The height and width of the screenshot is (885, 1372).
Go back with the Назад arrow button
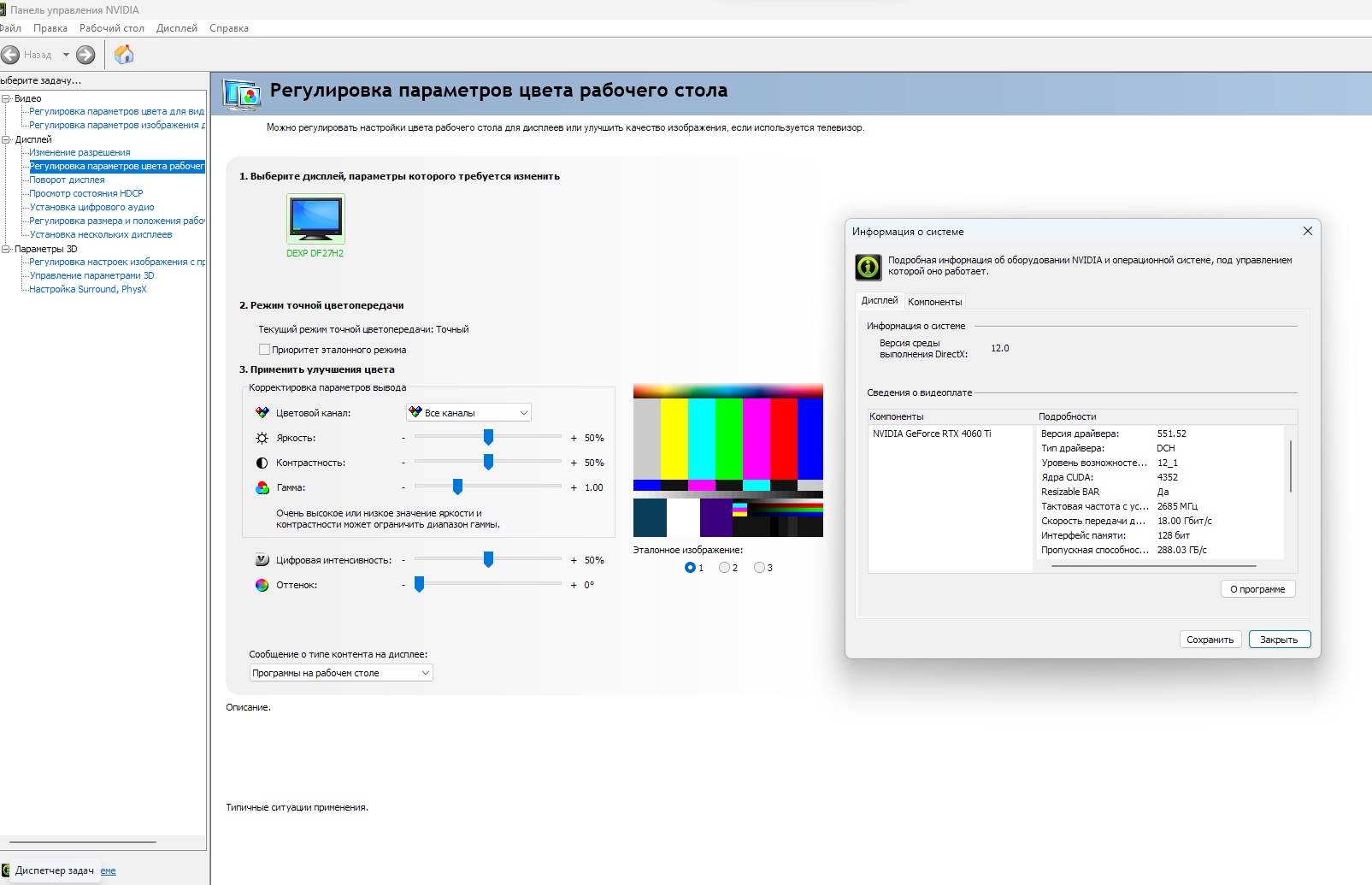pyautogui.click(x=10, y=55)
